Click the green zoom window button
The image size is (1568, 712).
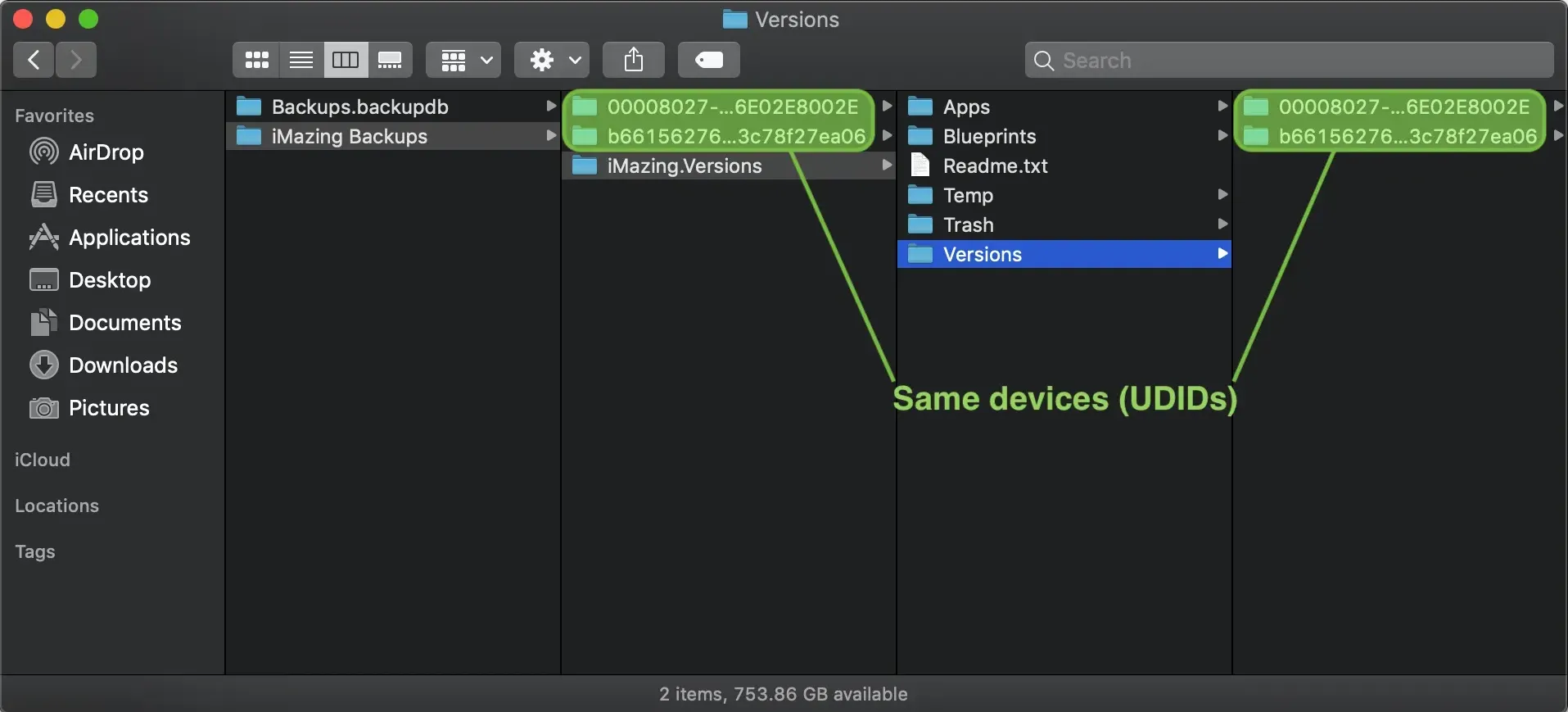click(x=88, y=19)
